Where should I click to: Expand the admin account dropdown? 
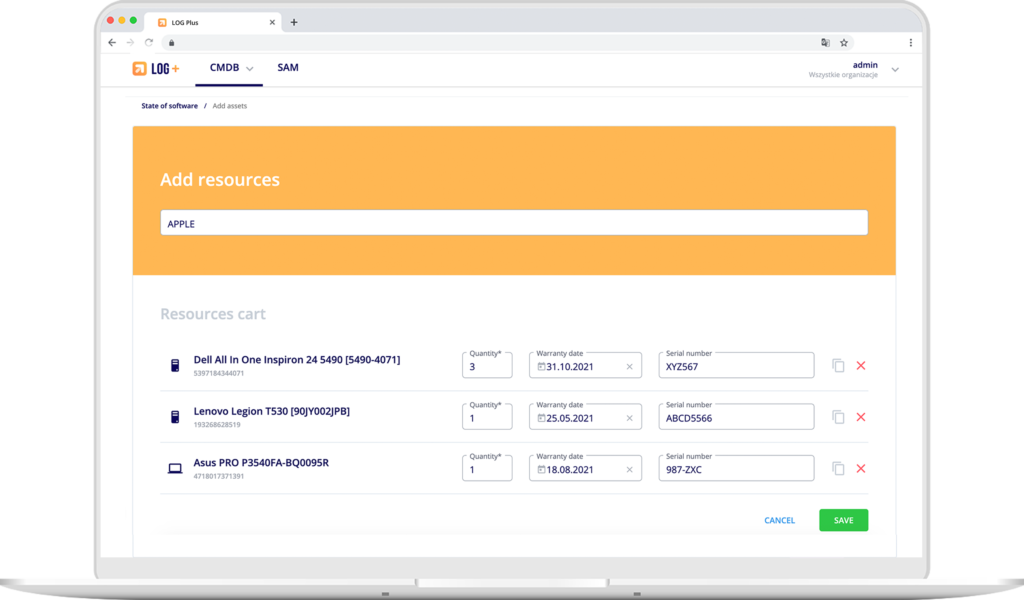pyautogui.click(x=895, y=70)
